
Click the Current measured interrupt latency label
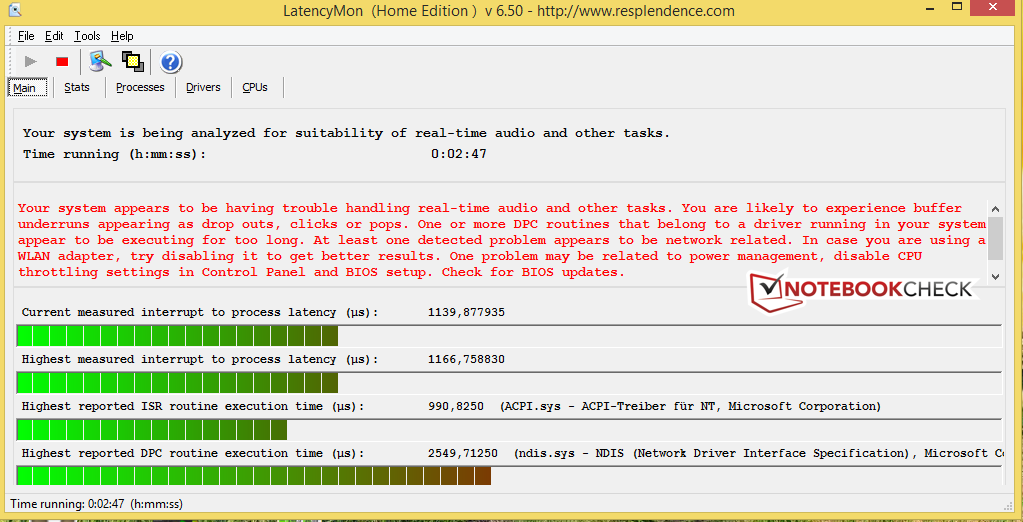(x=200, y=312)
